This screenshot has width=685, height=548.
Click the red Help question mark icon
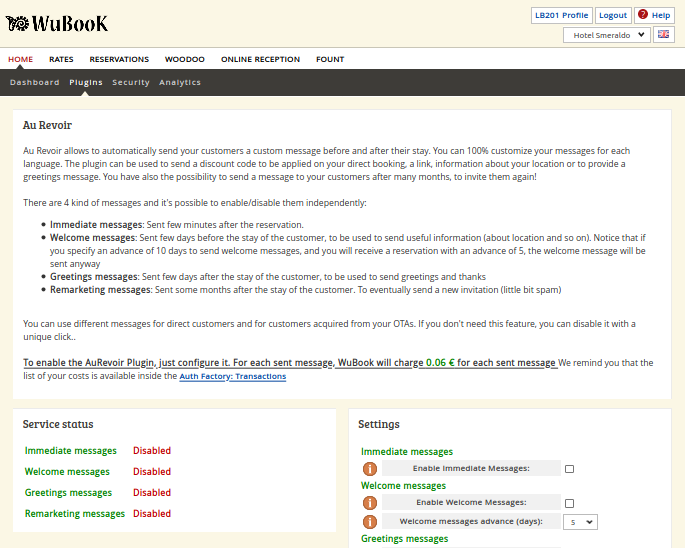tap(643, 14)
